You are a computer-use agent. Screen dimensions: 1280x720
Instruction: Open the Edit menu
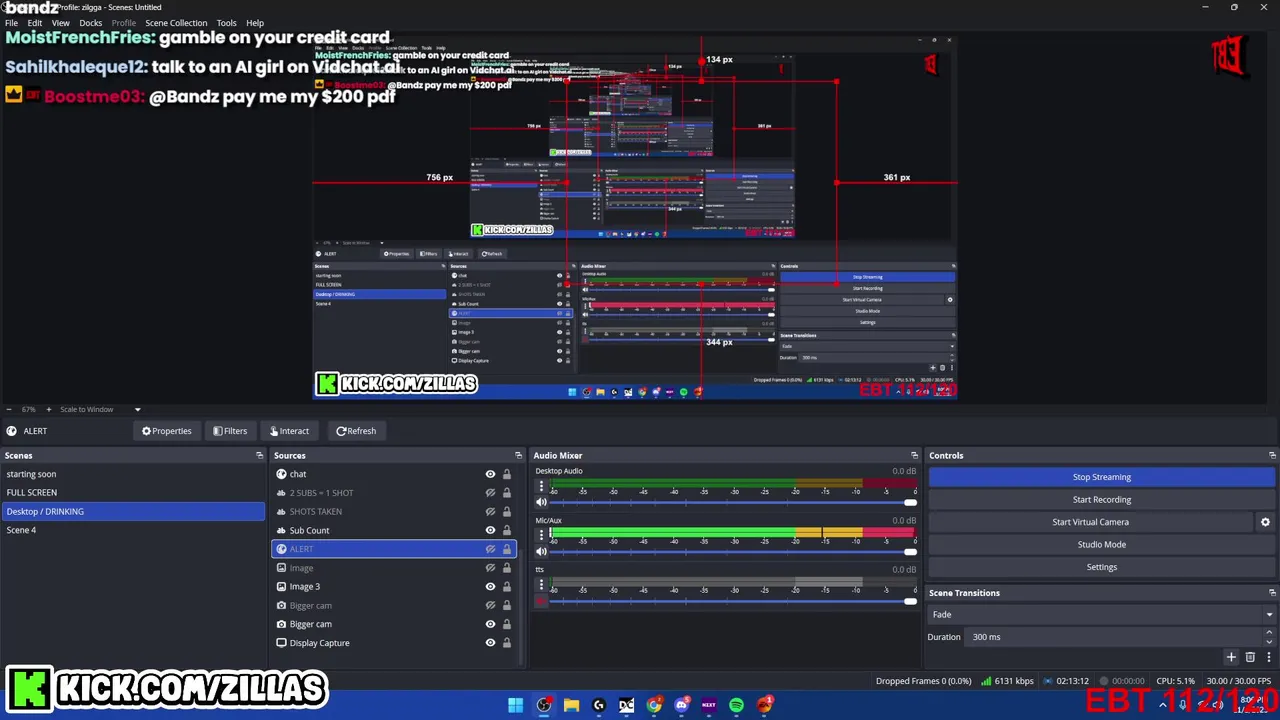point(35,23)
